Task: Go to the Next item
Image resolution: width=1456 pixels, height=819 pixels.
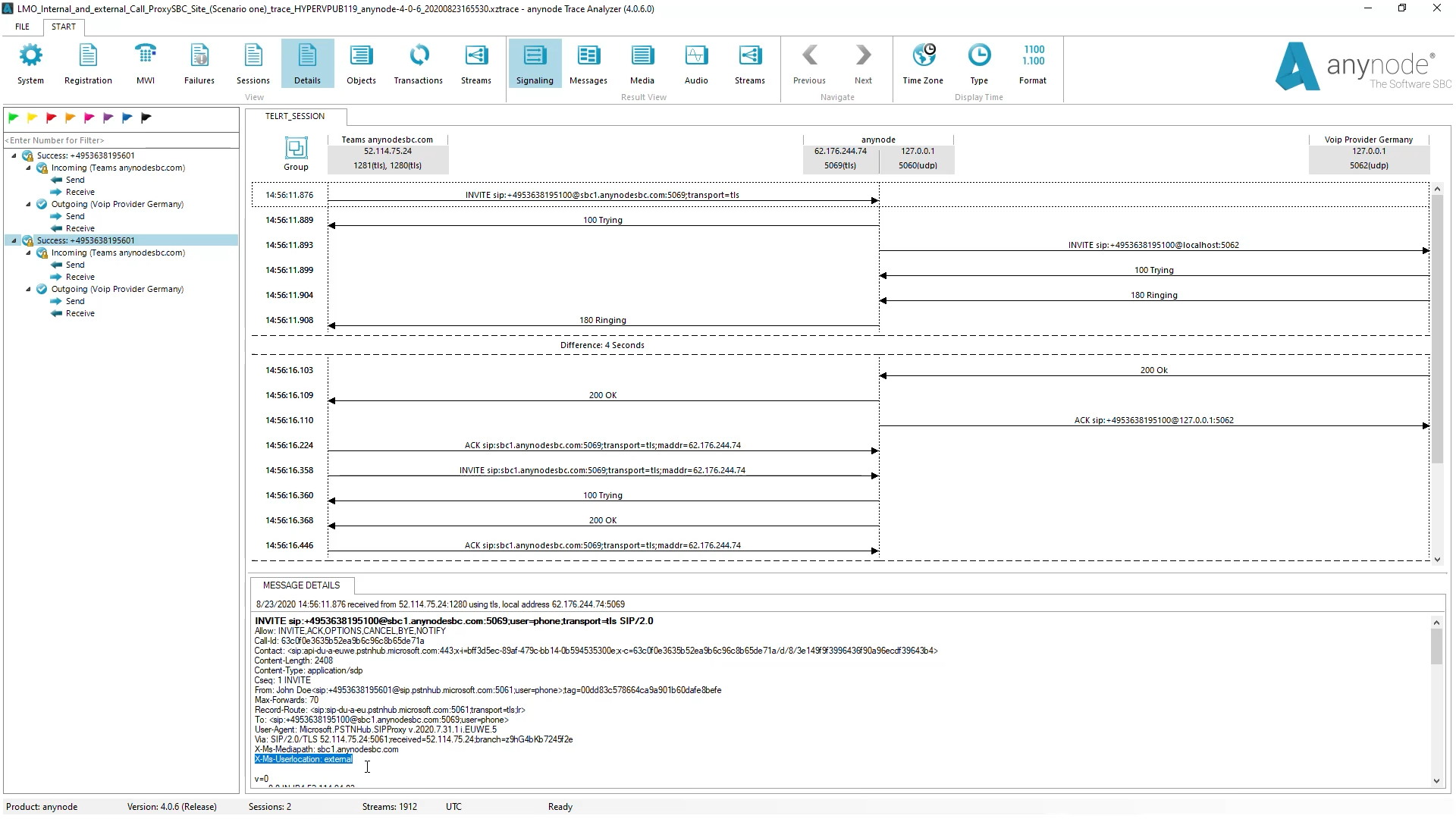Action: pyautogui.click(x=863, y=64)
